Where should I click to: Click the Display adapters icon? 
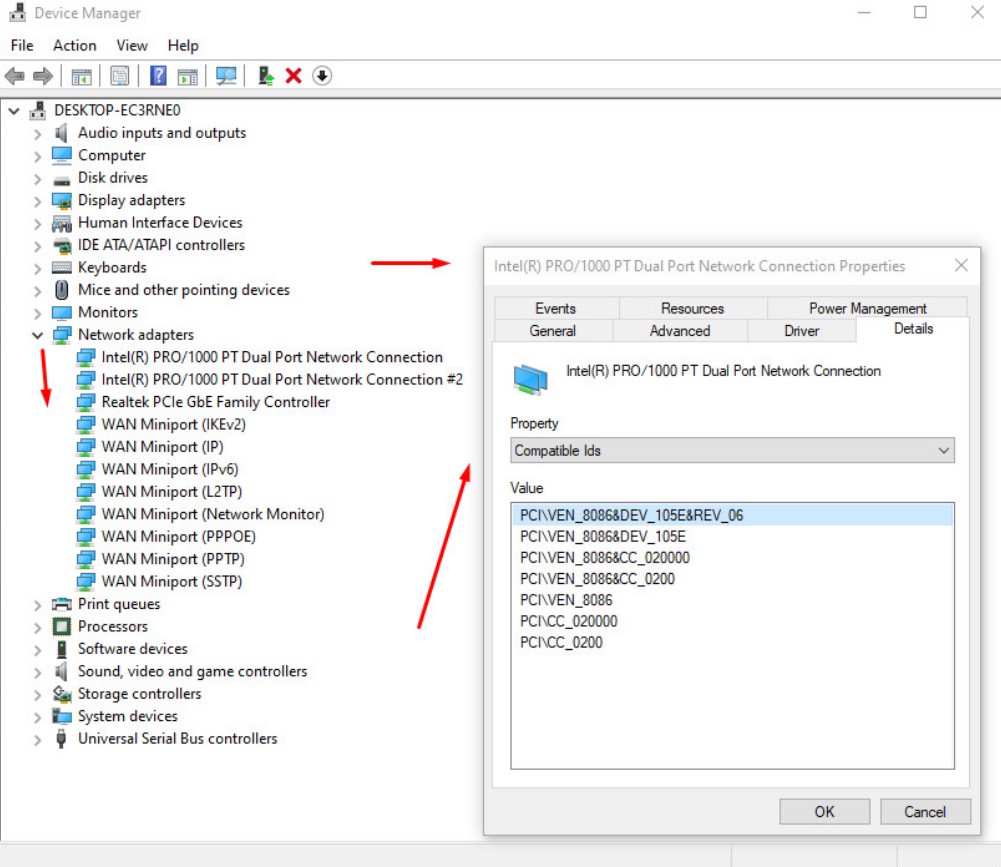[62, 201]
